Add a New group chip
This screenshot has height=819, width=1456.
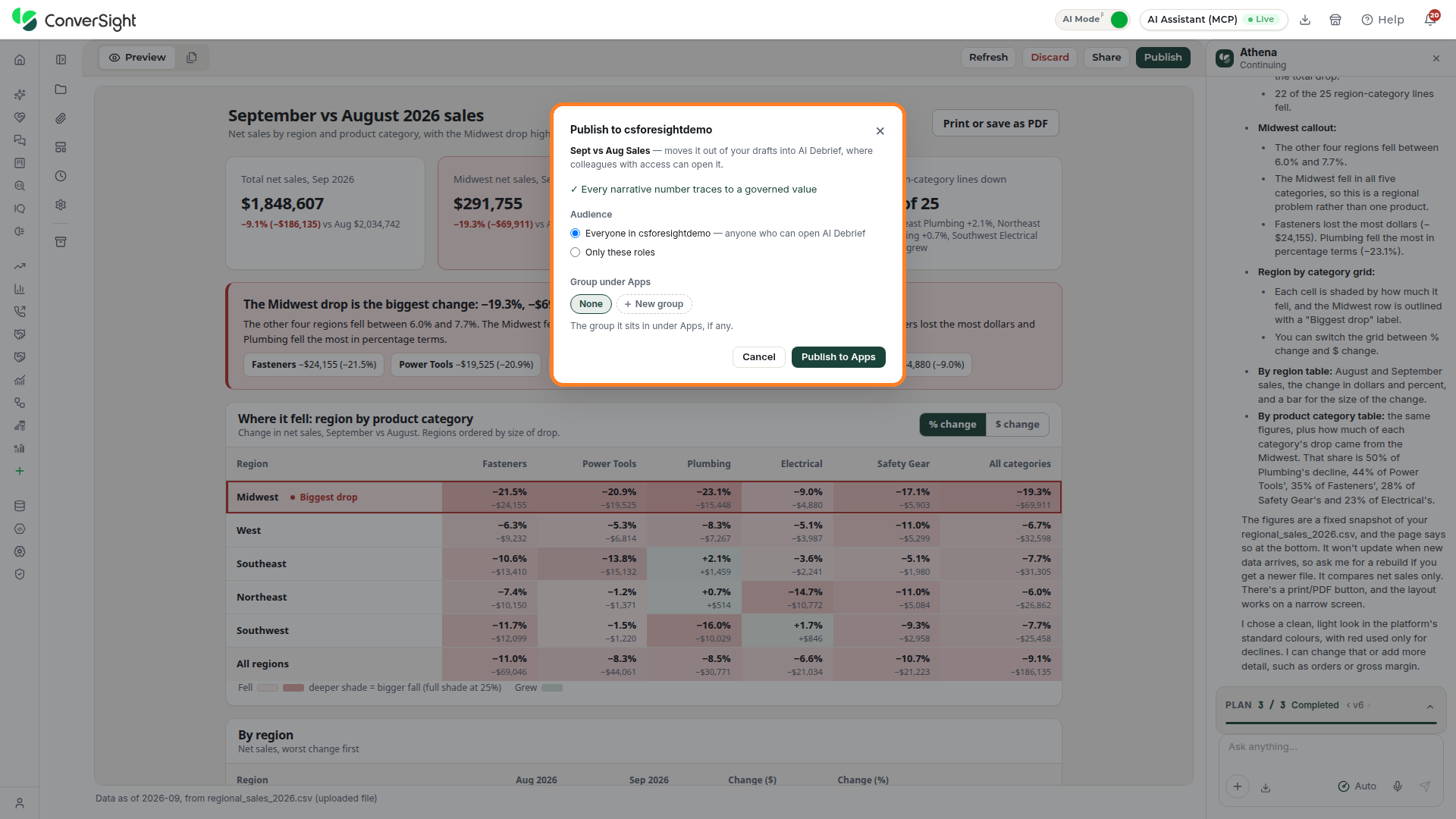pos(654,304)
